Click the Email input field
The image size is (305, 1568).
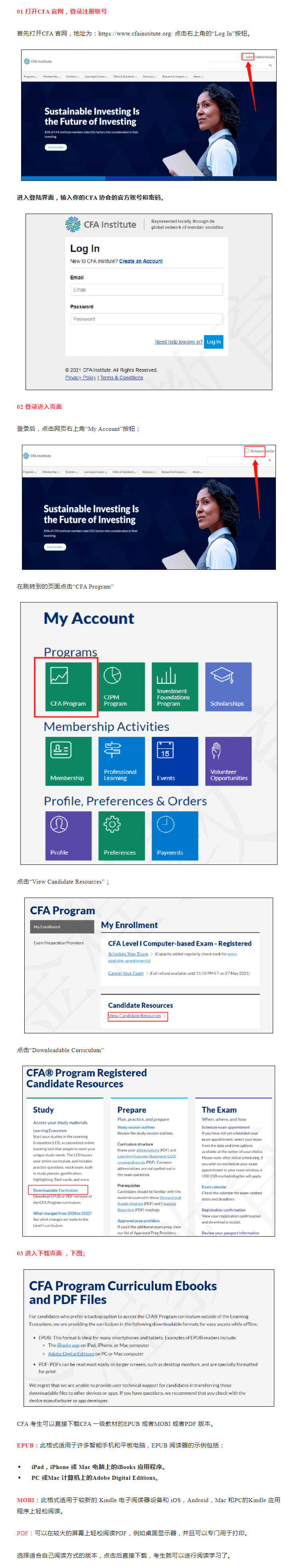pos(146,290)
